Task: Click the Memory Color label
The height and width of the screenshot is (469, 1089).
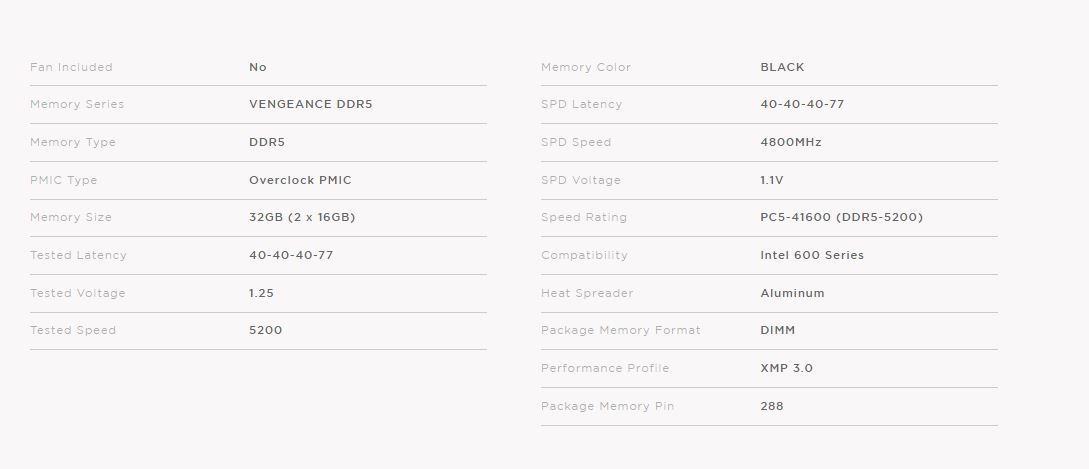Action: [x=586, y=67]
